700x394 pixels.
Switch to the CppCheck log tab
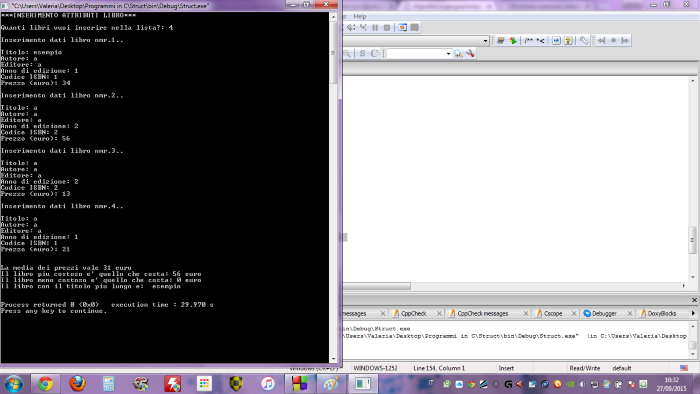click(x=413, y=314)
